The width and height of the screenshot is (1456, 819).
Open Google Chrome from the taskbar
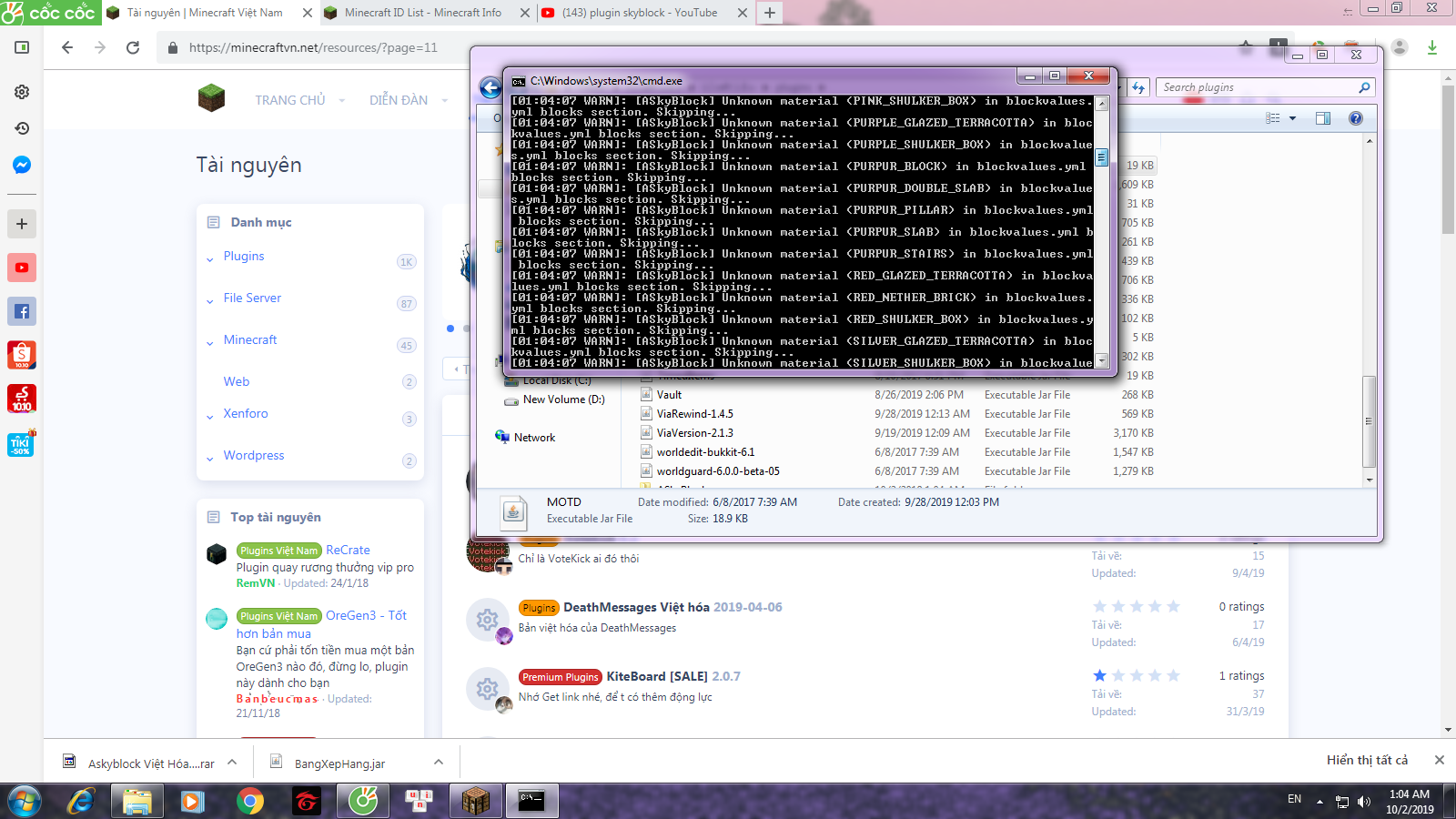[x=249, y=801]
